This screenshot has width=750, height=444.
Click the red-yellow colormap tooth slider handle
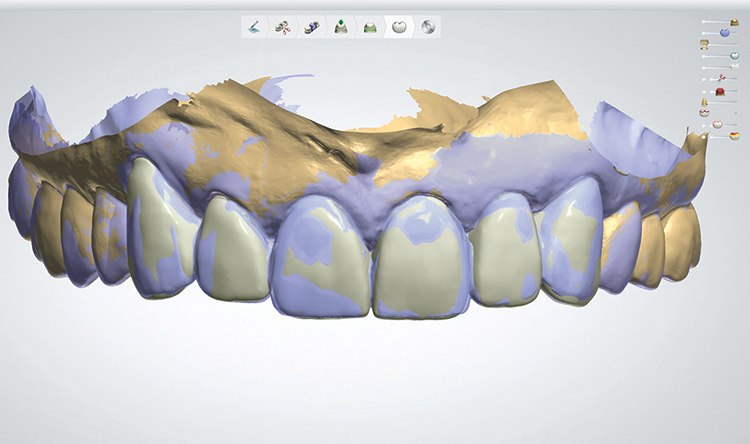735,136
